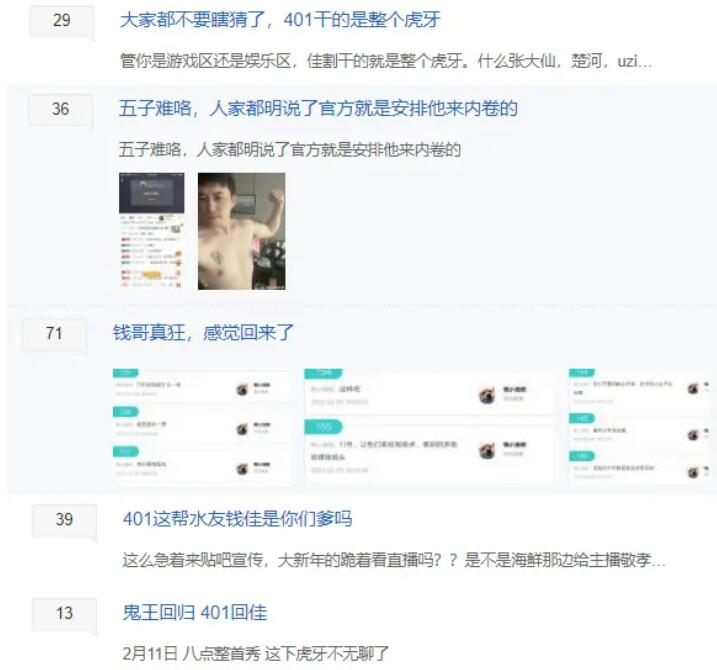Enlarge the shirtless man photo thumbnail
717x670 pixels.
(x=241, y=231)
